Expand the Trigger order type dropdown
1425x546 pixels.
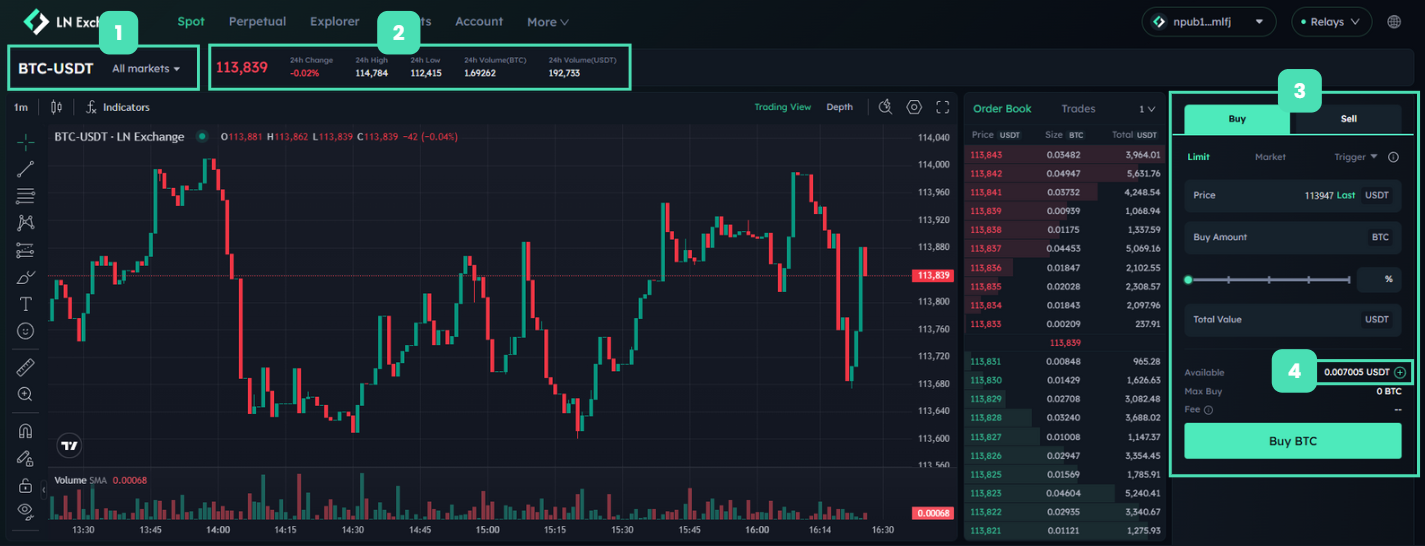[1356, 157]
